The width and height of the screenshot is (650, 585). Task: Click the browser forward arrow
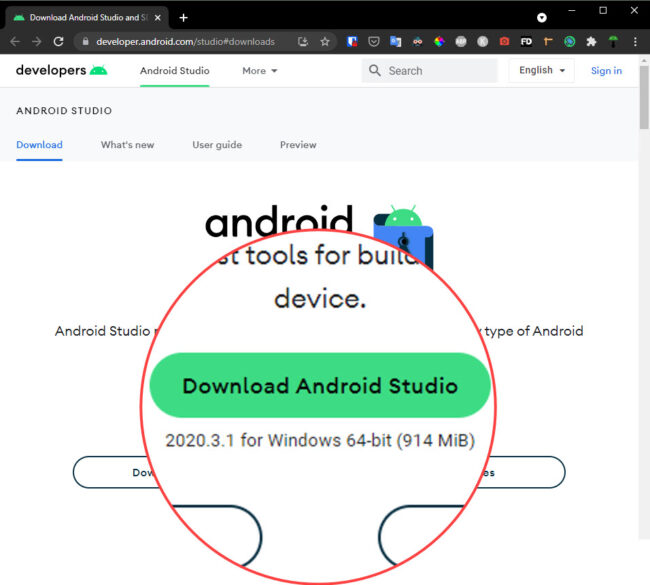pyautogui.click(x=36, y=41)
